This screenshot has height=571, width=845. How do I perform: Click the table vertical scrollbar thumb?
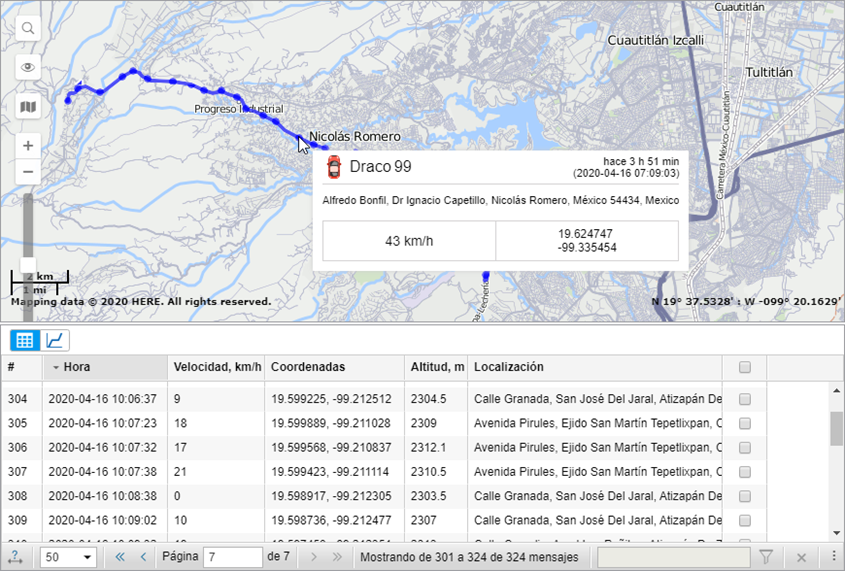point(836,428)
